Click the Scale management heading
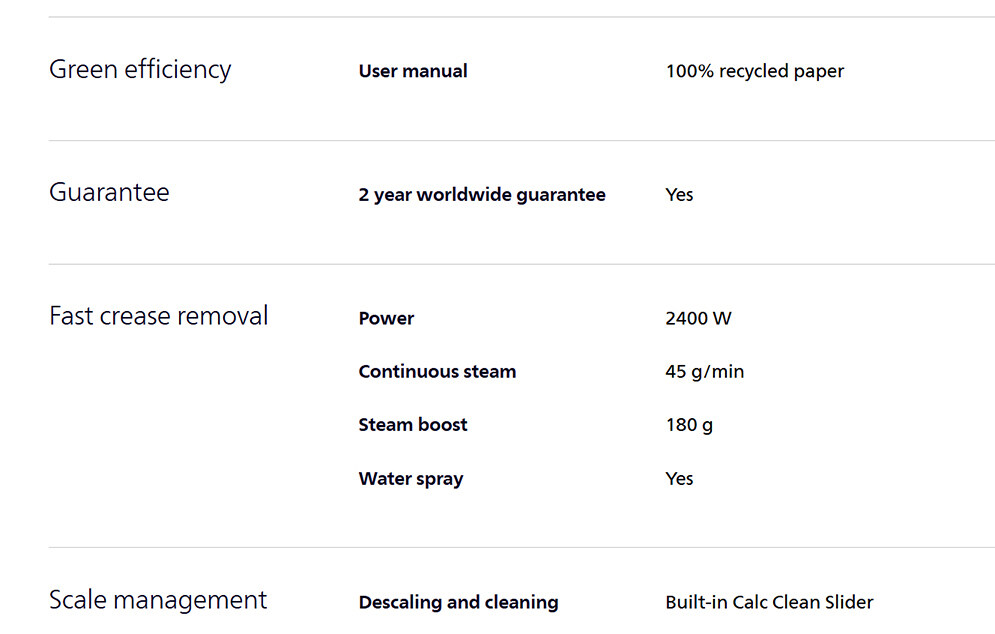 (158, 600)
